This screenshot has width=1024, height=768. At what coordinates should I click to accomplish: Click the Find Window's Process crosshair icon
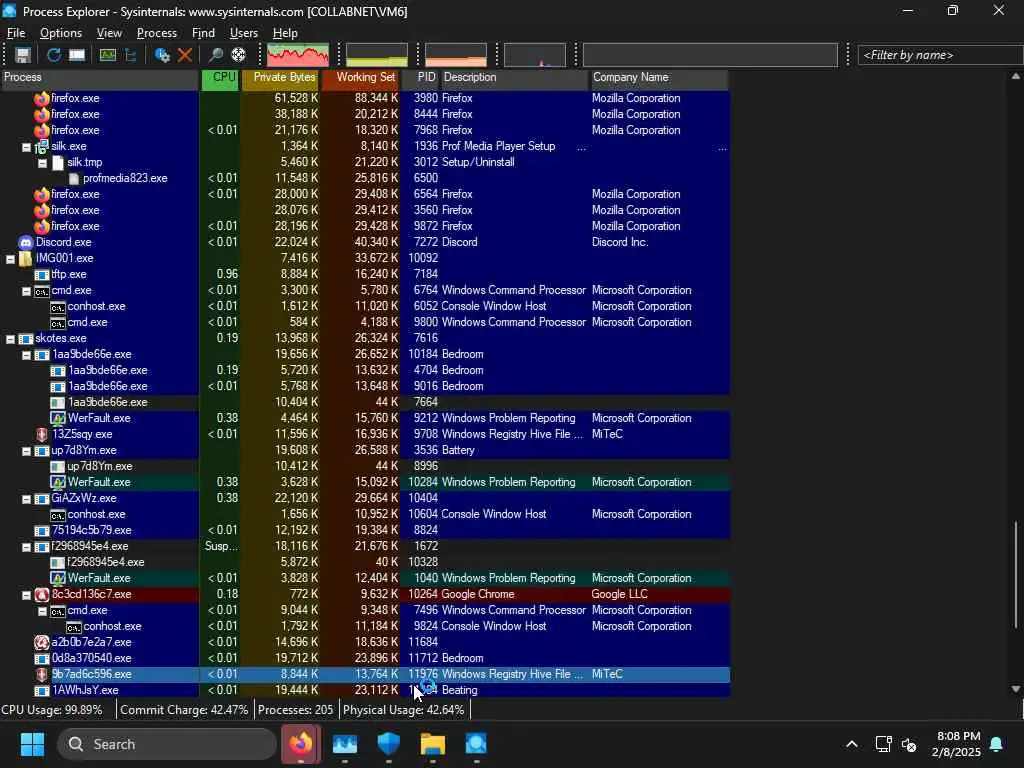tap(238, 56)
